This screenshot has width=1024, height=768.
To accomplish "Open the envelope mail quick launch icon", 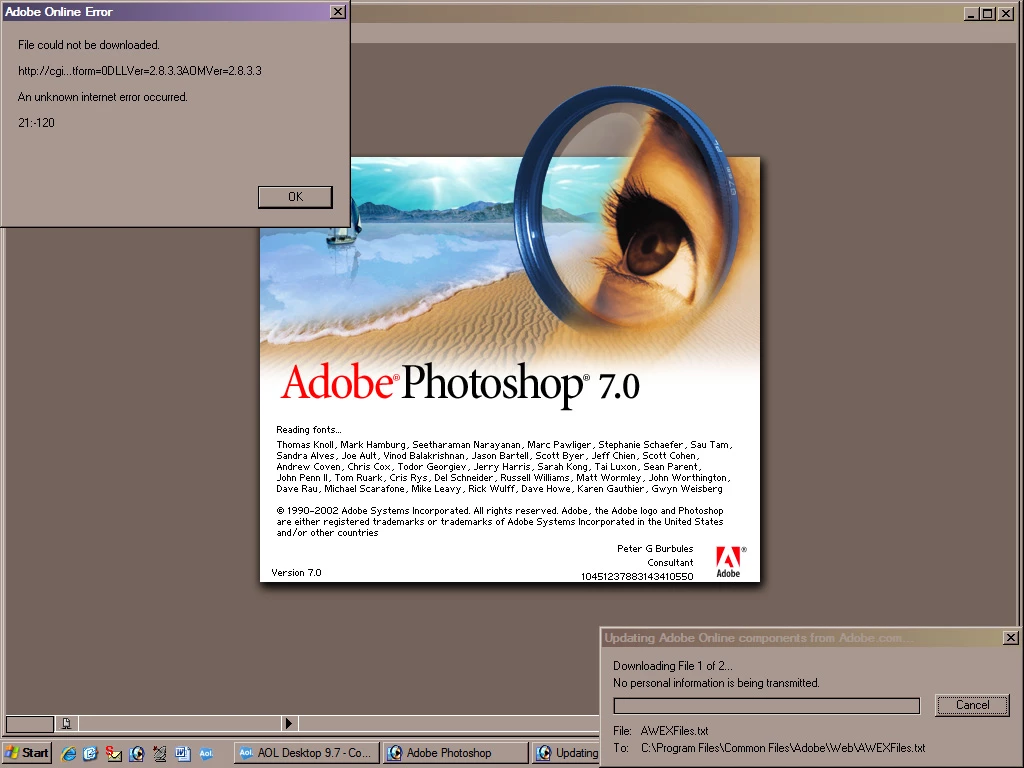I will tap(114, 754).
